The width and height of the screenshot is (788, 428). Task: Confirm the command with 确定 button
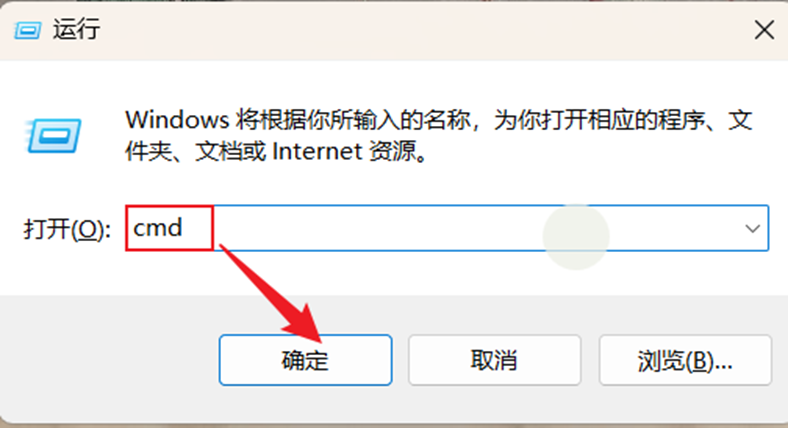[x=306, y=360]
